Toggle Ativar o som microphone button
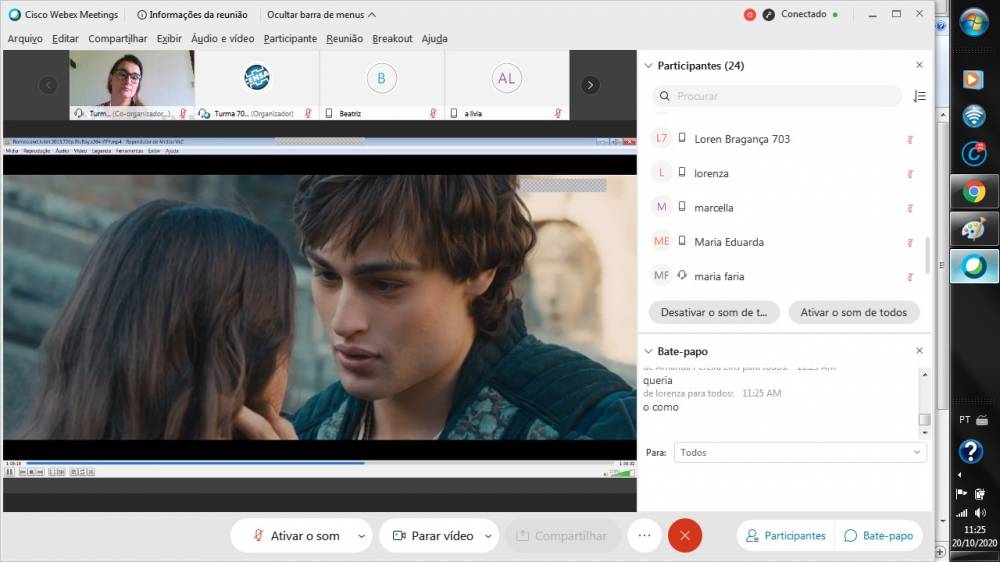The height and width of the screenshot is (562, 1000). pyautogui.click(x=295, y=536)
